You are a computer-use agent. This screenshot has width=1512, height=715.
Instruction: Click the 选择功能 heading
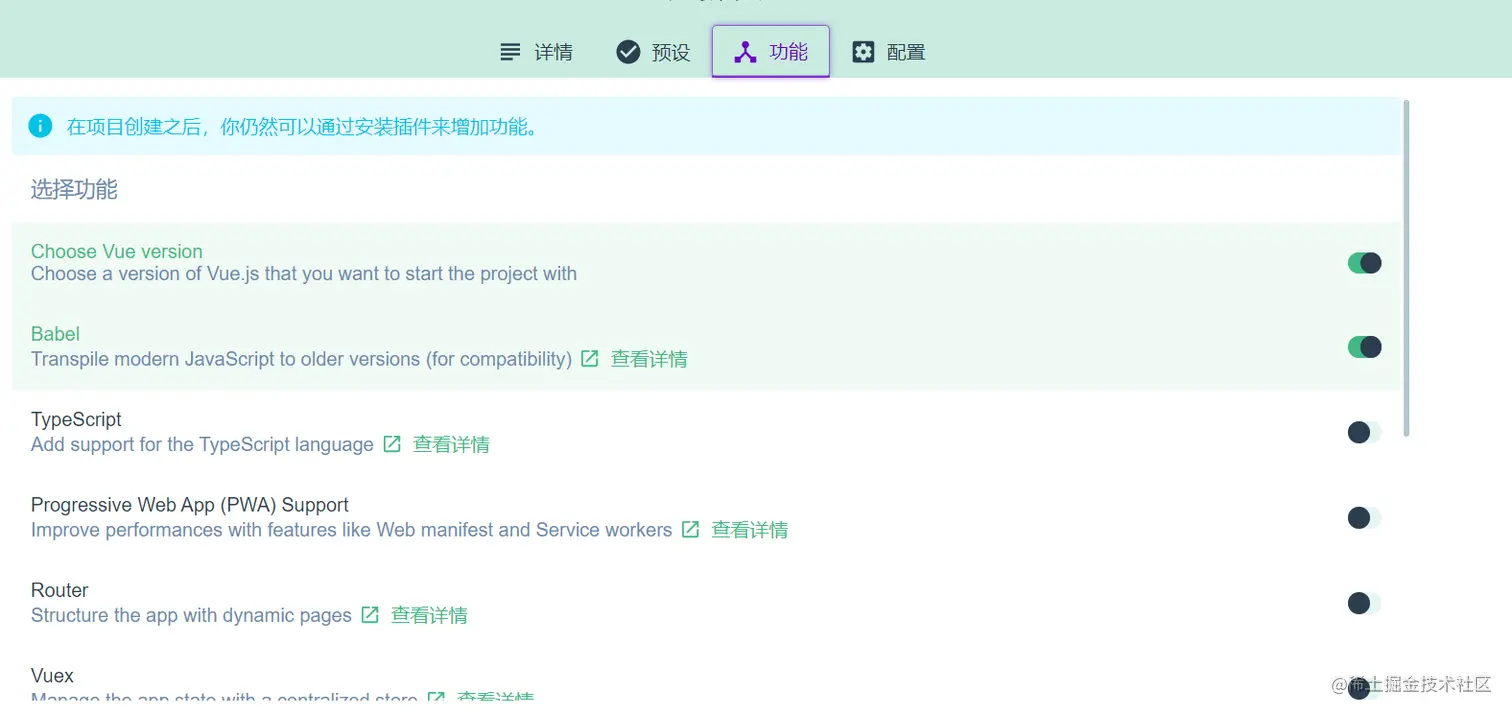(x=74, y=189)
